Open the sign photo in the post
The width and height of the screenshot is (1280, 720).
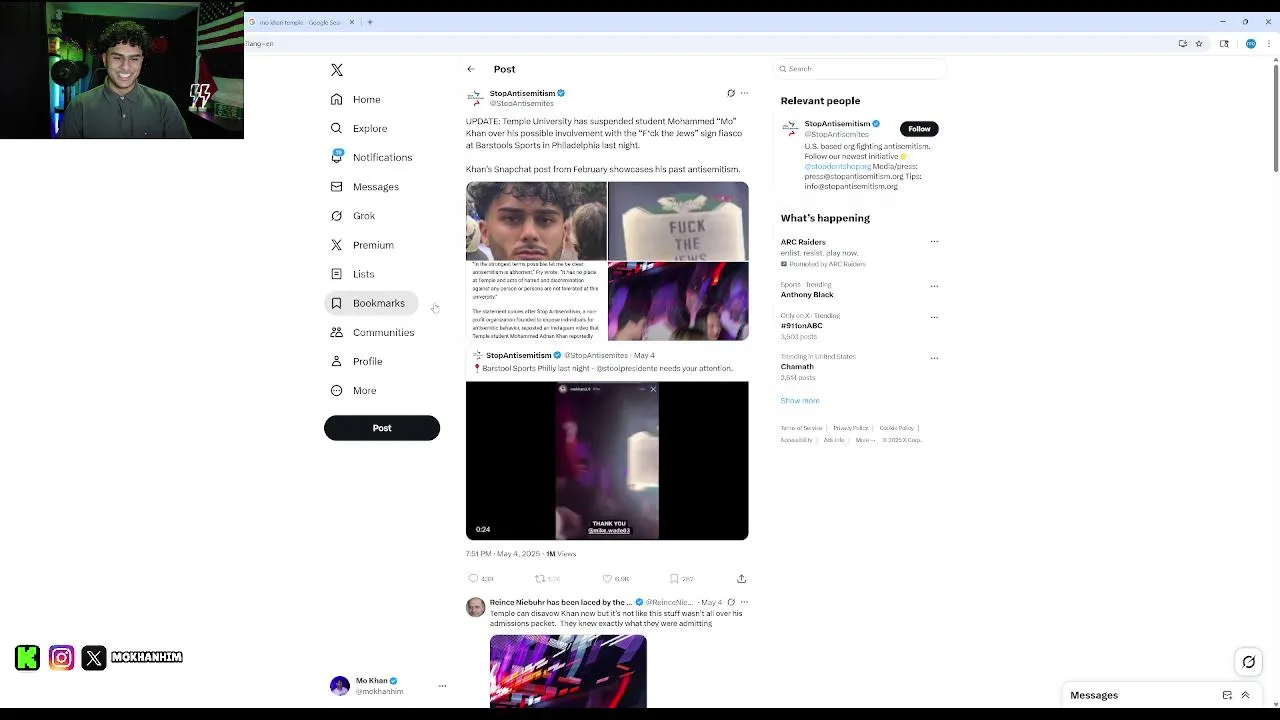tap(678, 221)
